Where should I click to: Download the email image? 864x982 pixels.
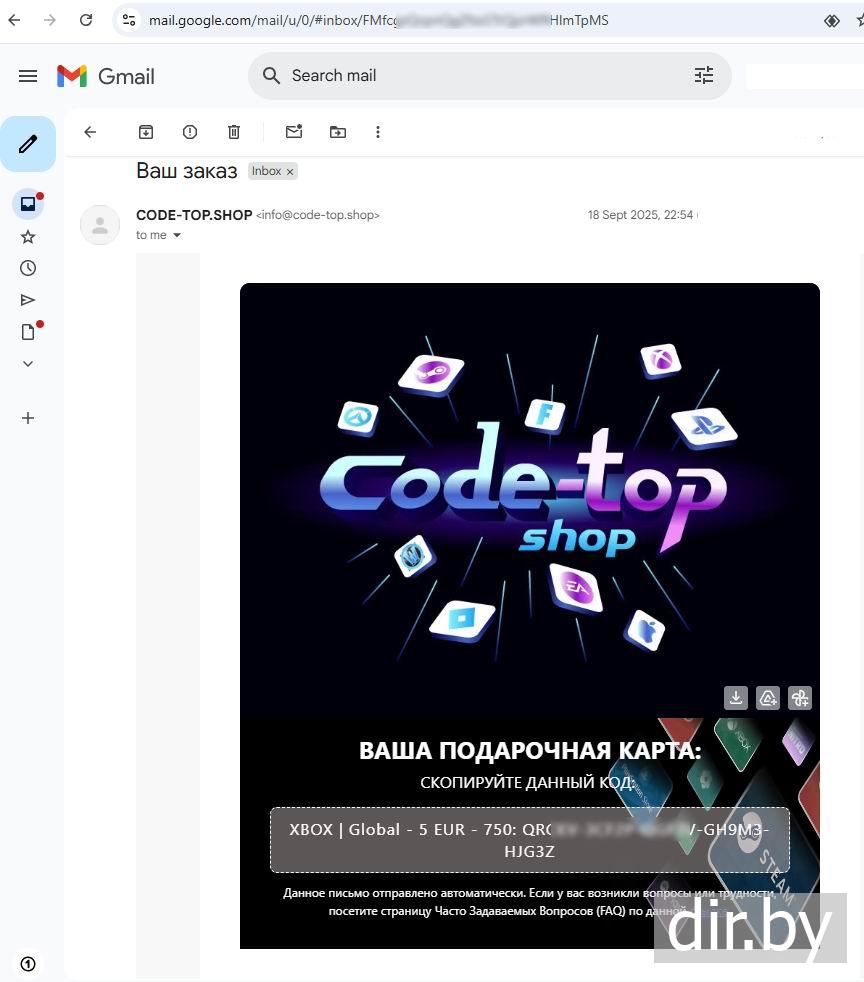click(x=736, y=698)
